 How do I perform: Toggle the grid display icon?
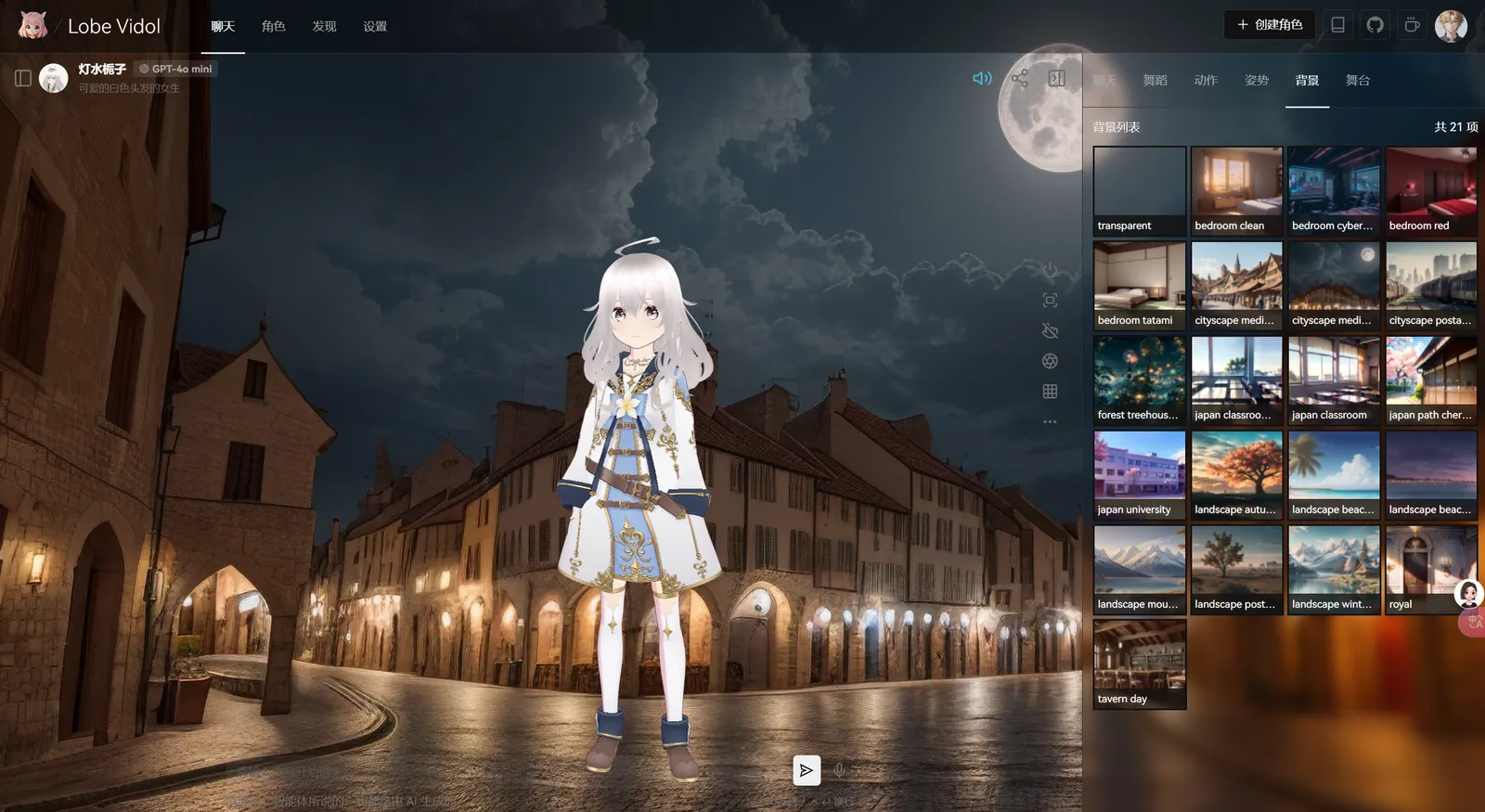tap(1050, 392)
